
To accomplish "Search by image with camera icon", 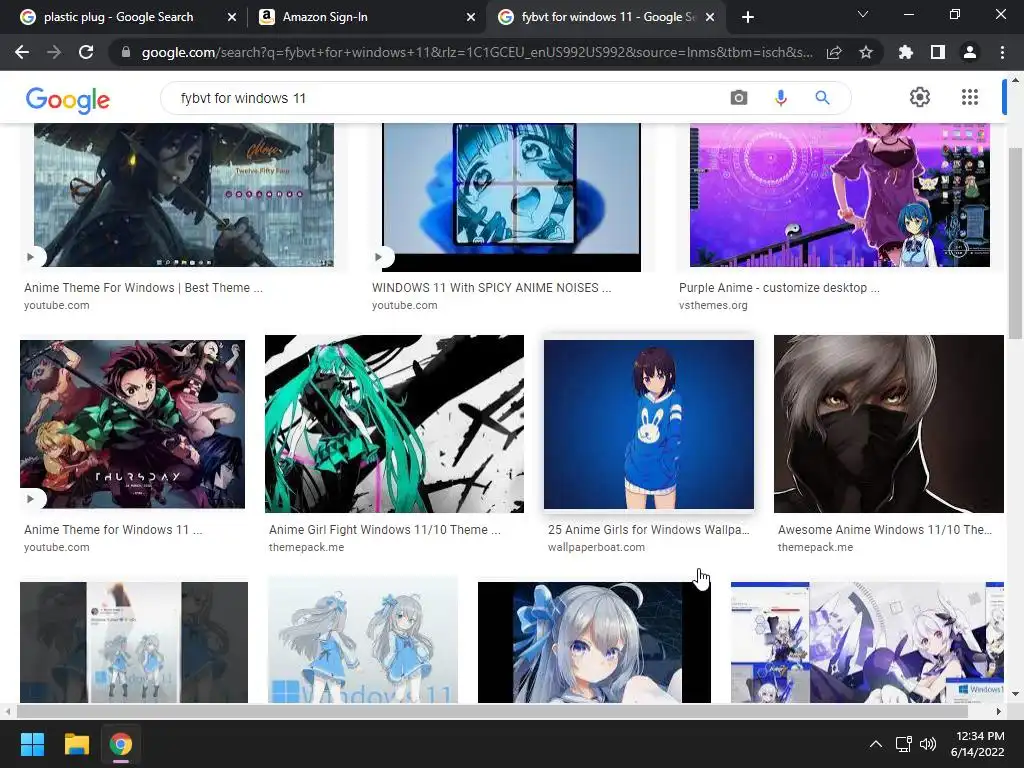I will pyautogui.click(x=739, y=98).
